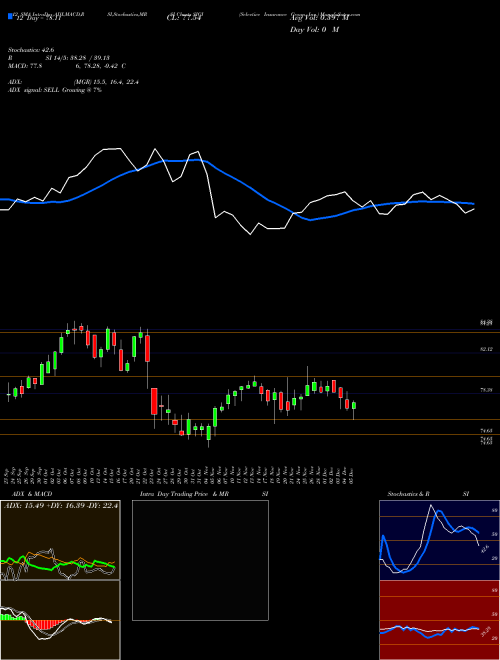
Task: Click the last green candlestick on the chart
Action: 354,405
